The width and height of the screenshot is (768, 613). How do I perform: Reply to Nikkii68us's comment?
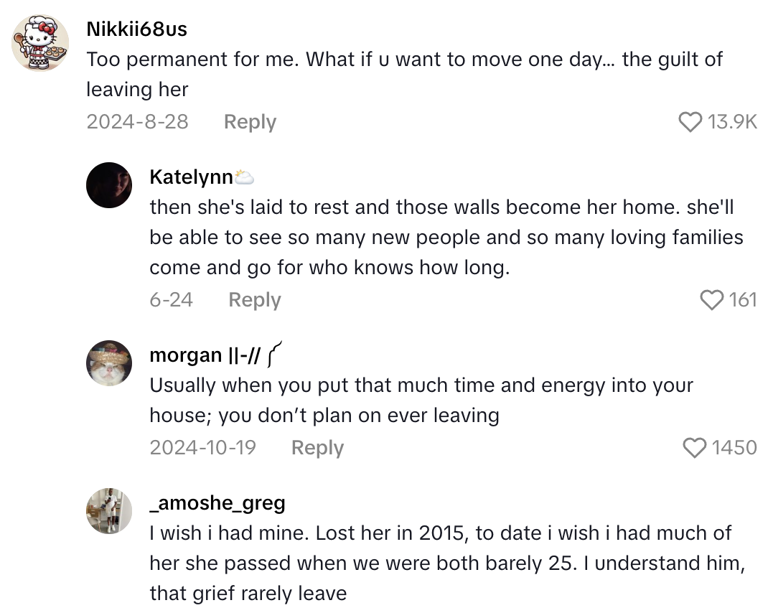click(249, 122)
